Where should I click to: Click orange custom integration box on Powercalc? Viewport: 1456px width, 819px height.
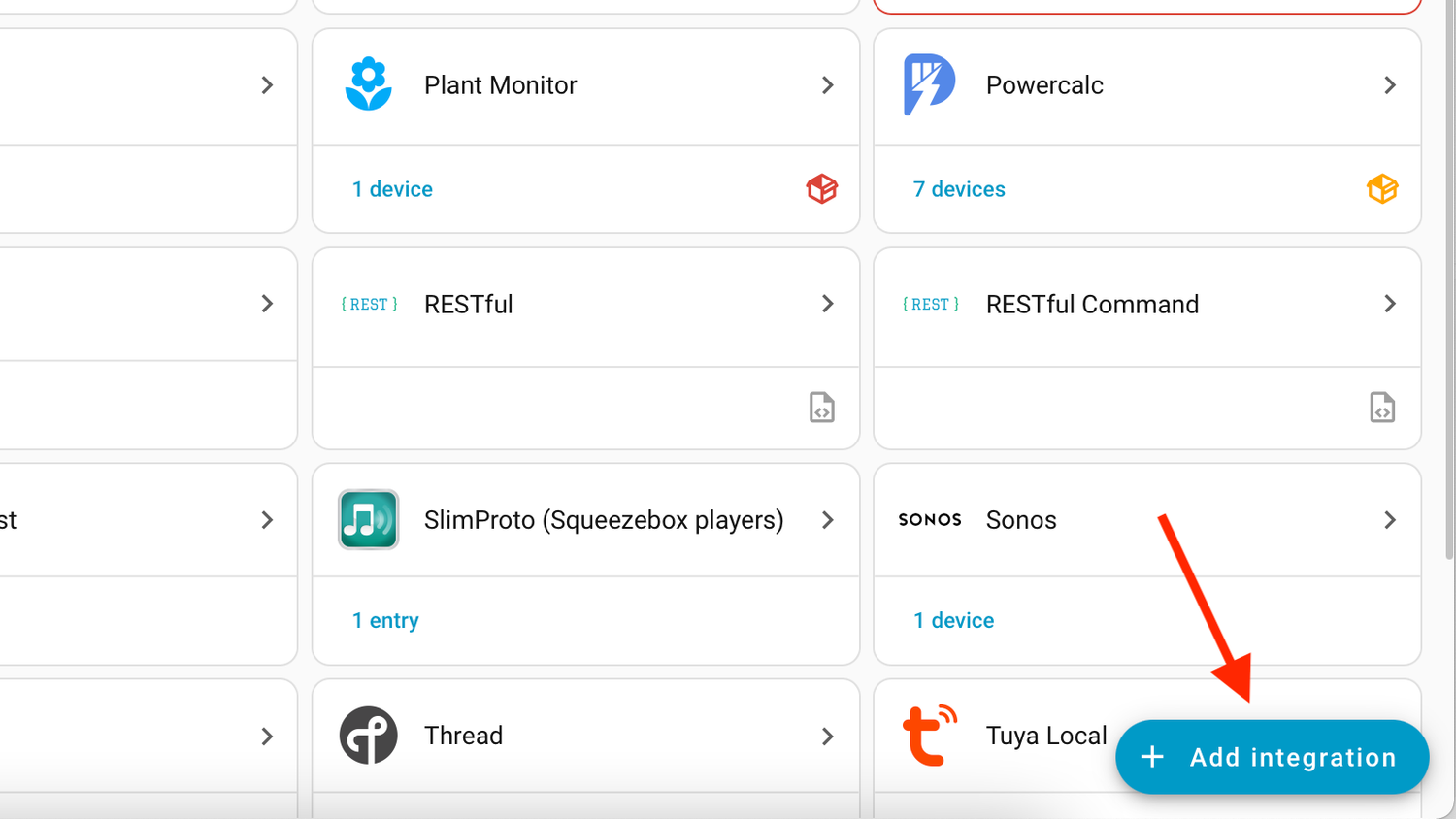click(x=1382, y=189)
